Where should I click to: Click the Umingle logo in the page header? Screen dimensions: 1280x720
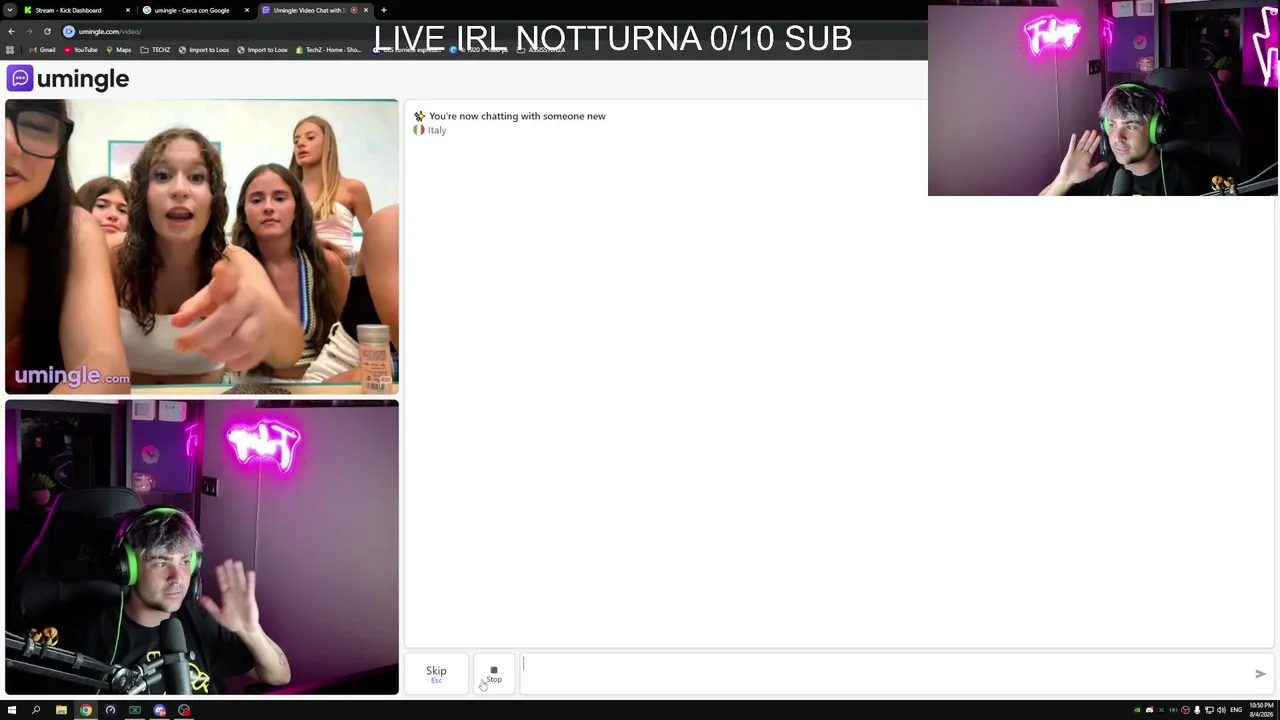[x=68, y=79]
